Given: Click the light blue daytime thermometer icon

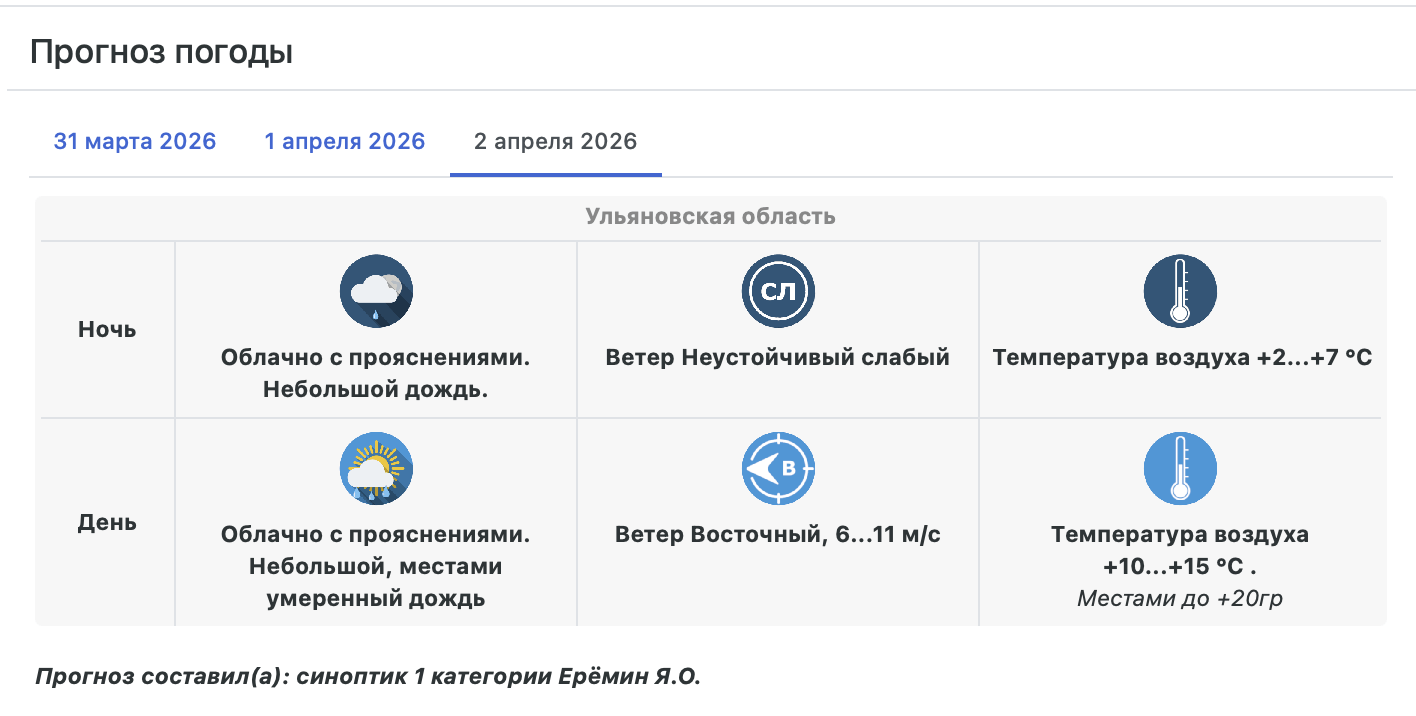Looking at the screenshot, I should pos(1180,468).
